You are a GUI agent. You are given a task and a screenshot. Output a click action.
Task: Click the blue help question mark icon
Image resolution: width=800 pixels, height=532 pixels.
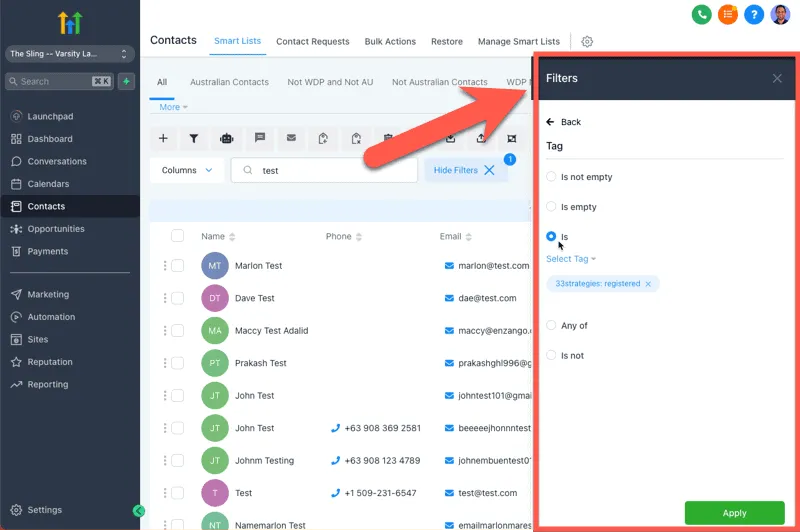tap(754, 15)
